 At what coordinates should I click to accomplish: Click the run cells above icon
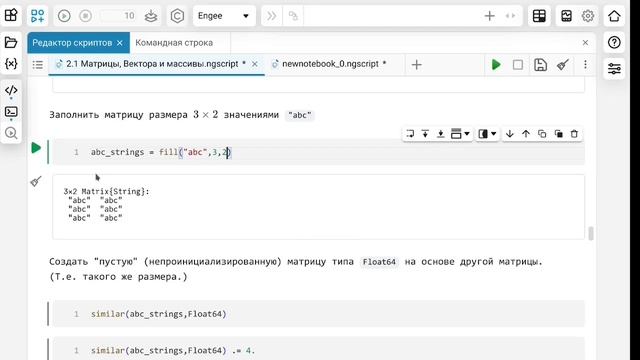click(425, 134)
